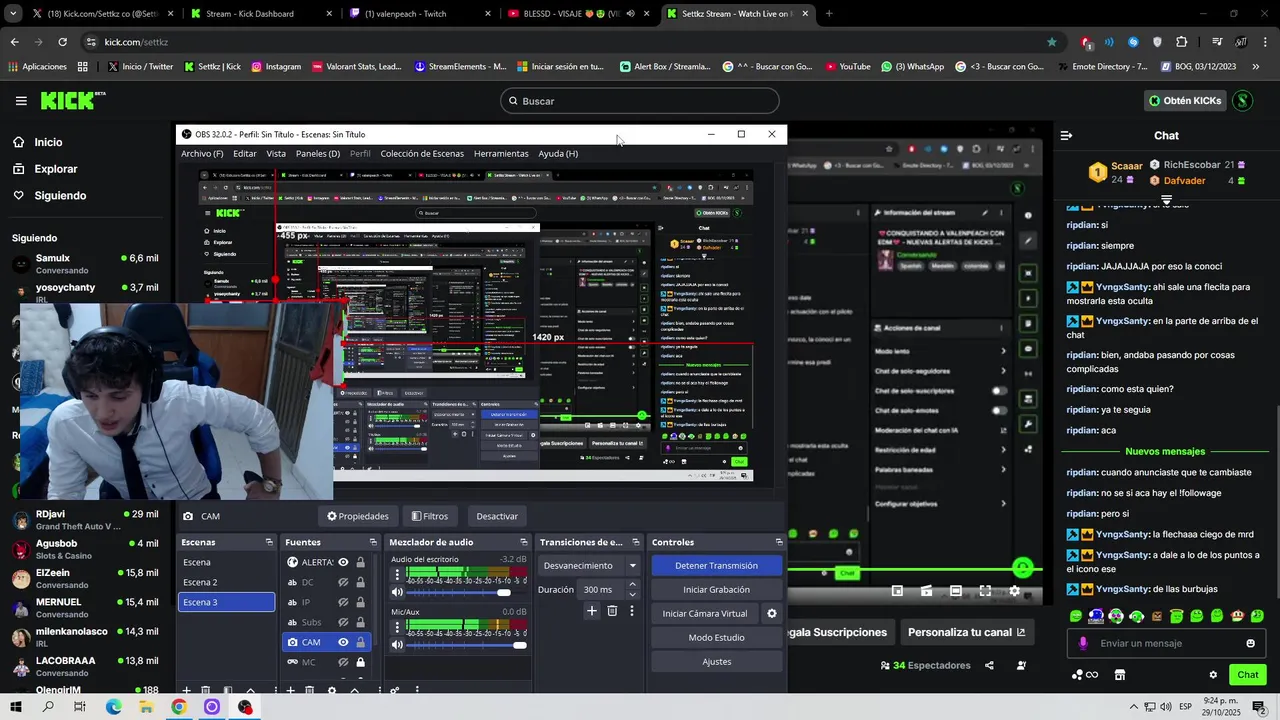Show the MC source with eye icon

(343, 662)
